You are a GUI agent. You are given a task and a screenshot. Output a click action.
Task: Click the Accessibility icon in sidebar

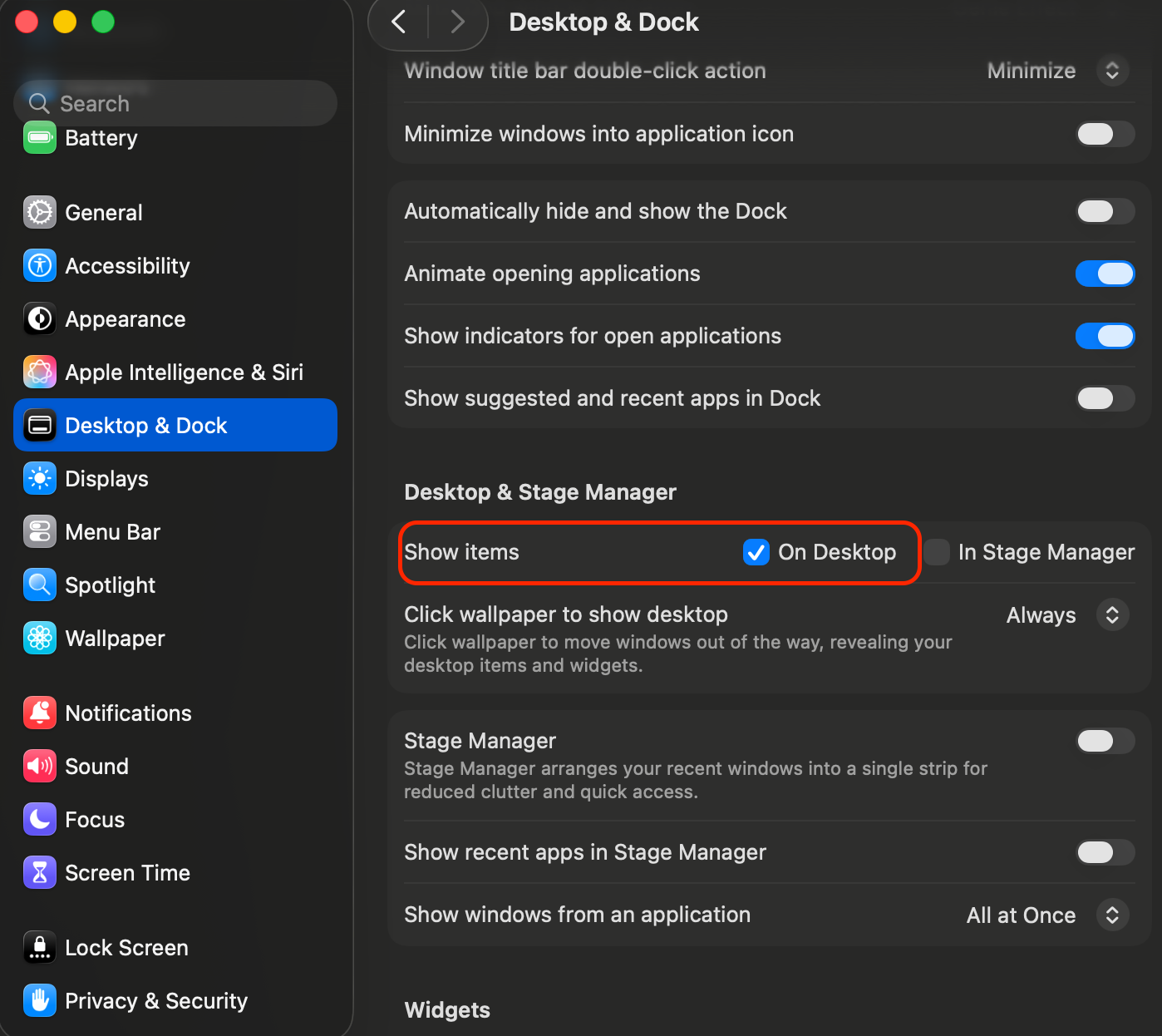40,266
